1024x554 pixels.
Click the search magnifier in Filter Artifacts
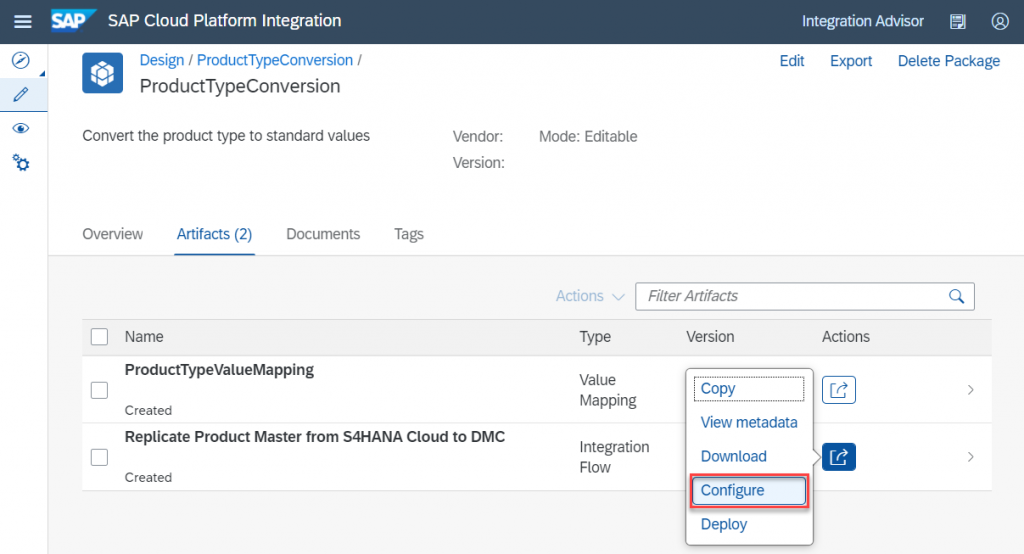tap(957, 296)
